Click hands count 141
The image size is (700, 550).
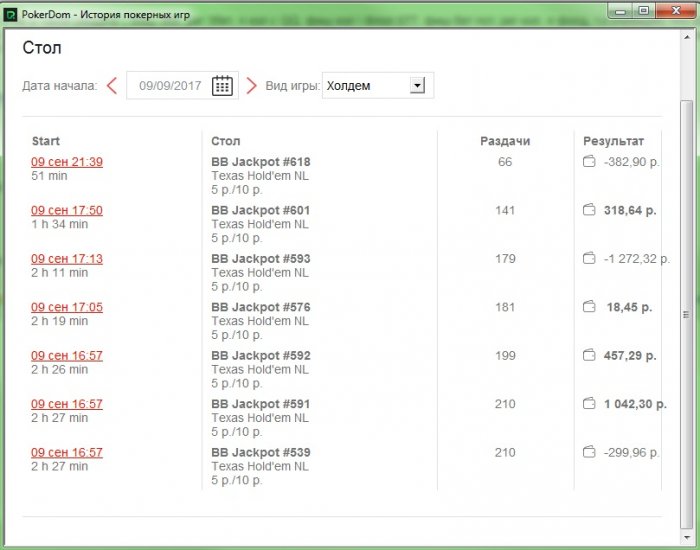[x=505, y=210]
